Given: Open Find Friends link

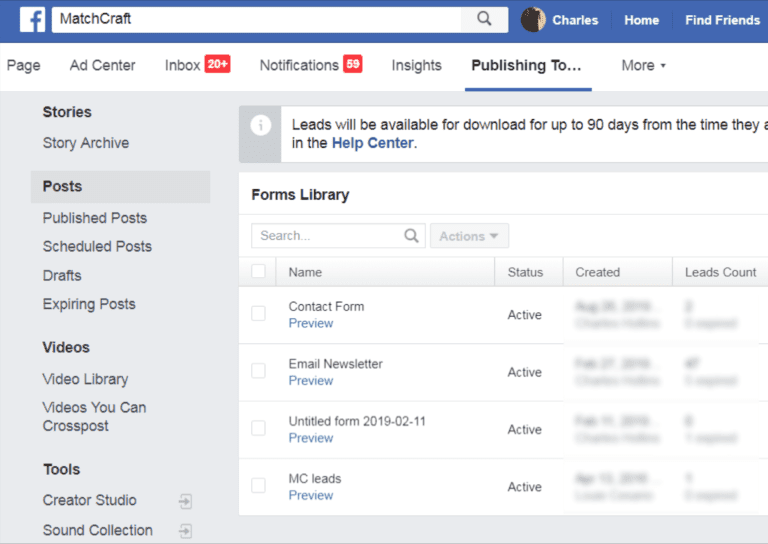Looking at the screenshot, I should 722,20.
